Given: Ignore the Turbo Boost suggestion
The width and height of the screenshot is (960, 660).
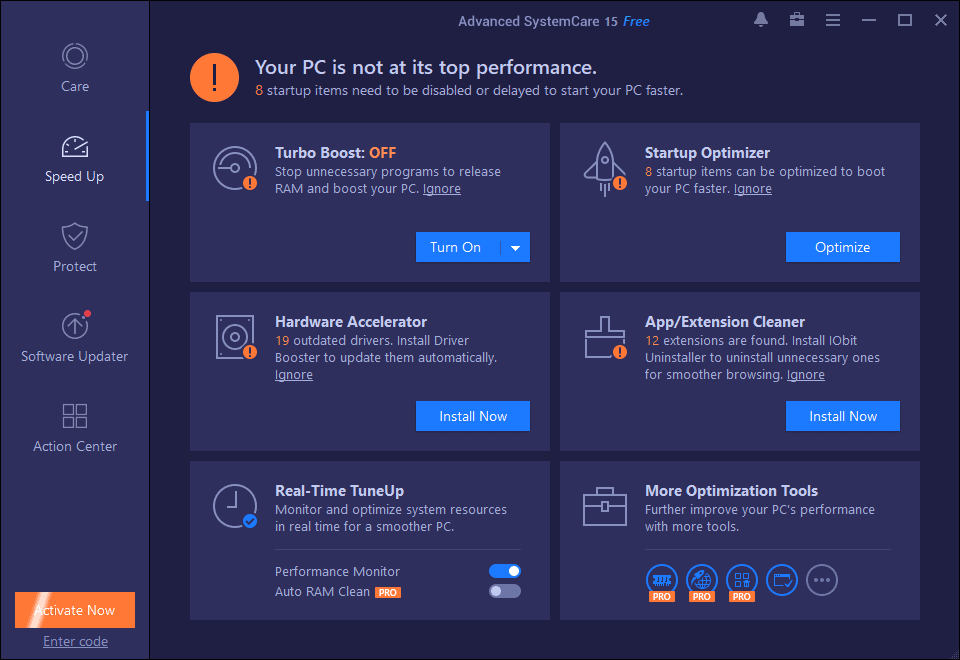Looking at the screenshot, I should [x=441, y=189].
